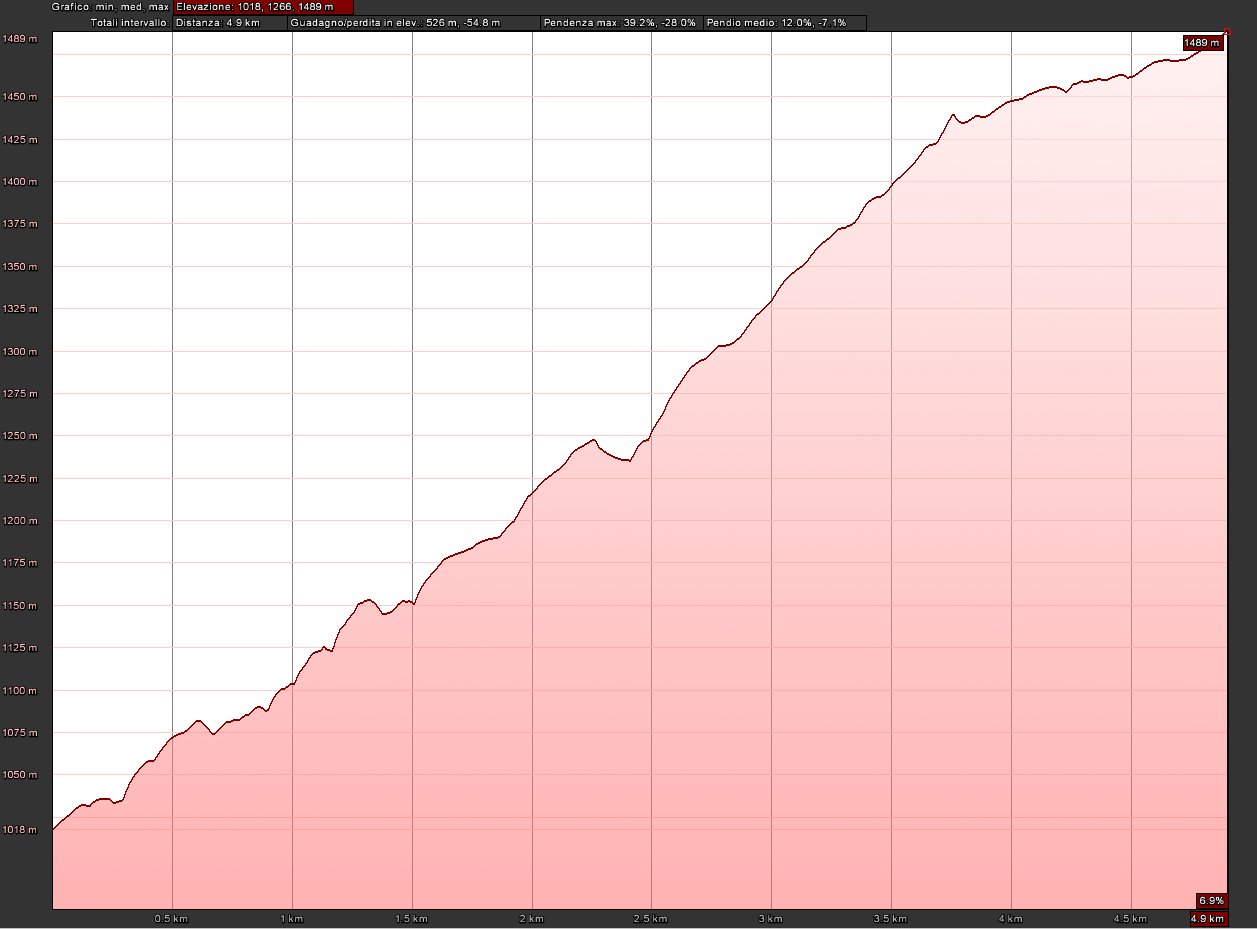Click the 1450 m label on elevation axis
1257x929 pixels.
20,97
